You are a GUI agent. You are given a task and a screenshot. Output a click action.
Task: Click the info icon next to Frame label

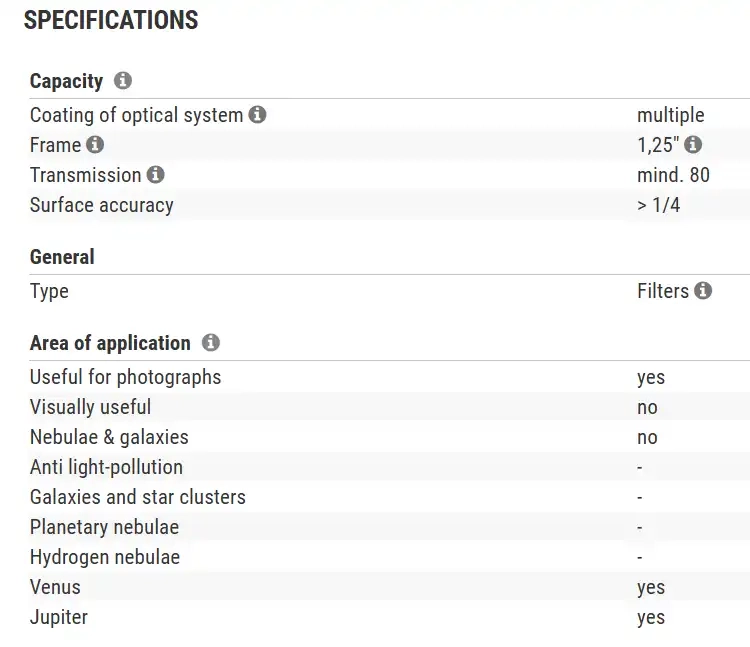coord(95,145)
